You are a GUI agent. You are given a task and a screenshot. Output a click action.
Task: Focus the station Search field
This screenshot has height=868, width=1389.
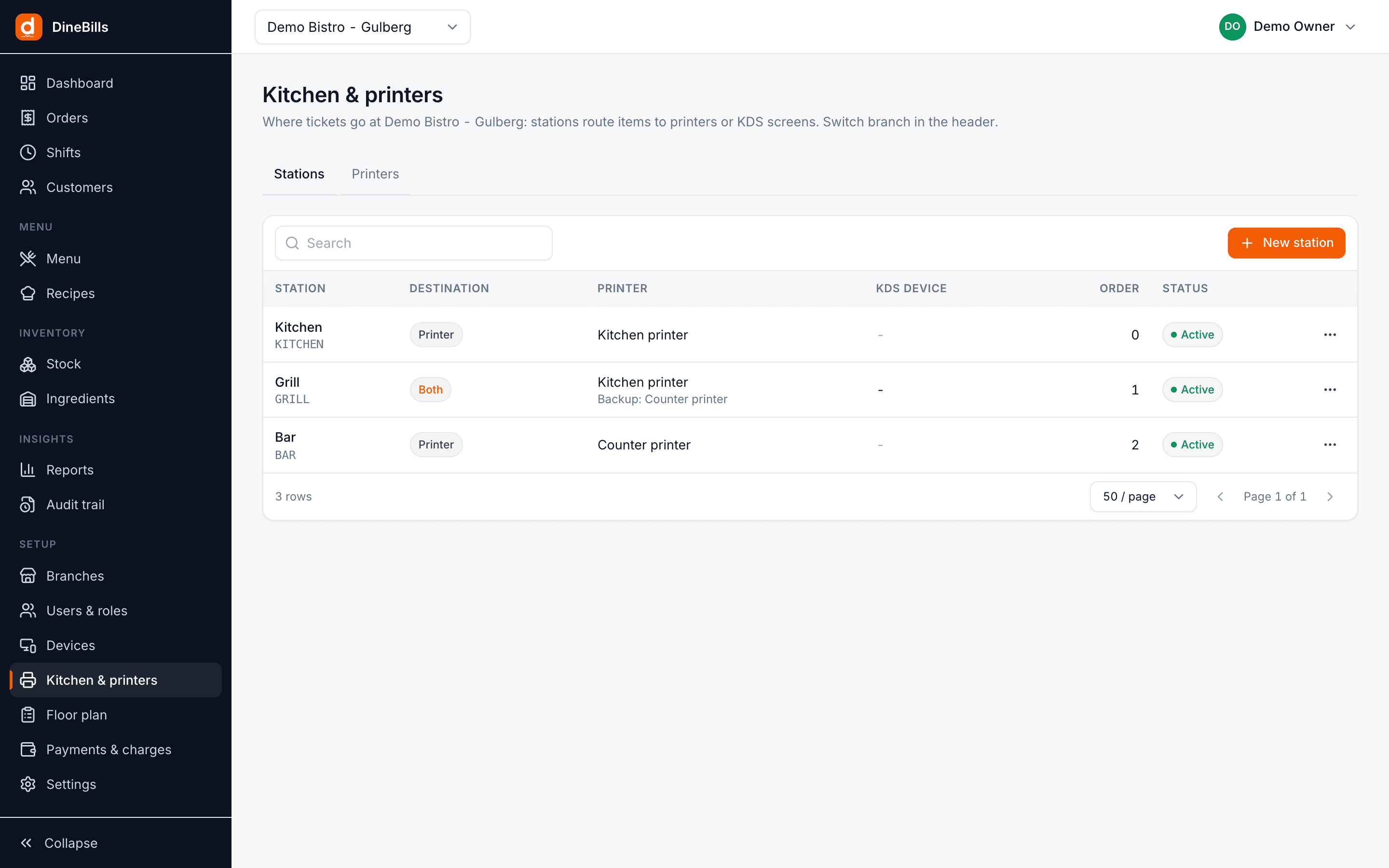413,243
